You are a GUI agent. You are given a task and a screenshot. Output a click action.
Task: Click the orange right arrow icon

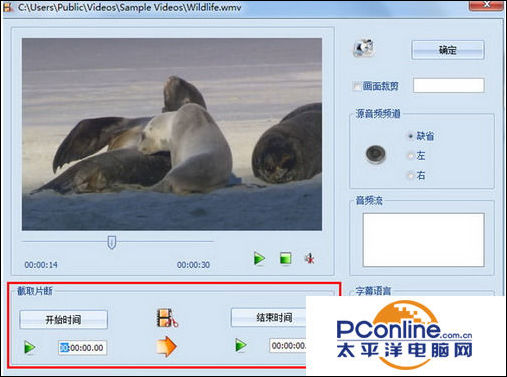coord(166,347)
